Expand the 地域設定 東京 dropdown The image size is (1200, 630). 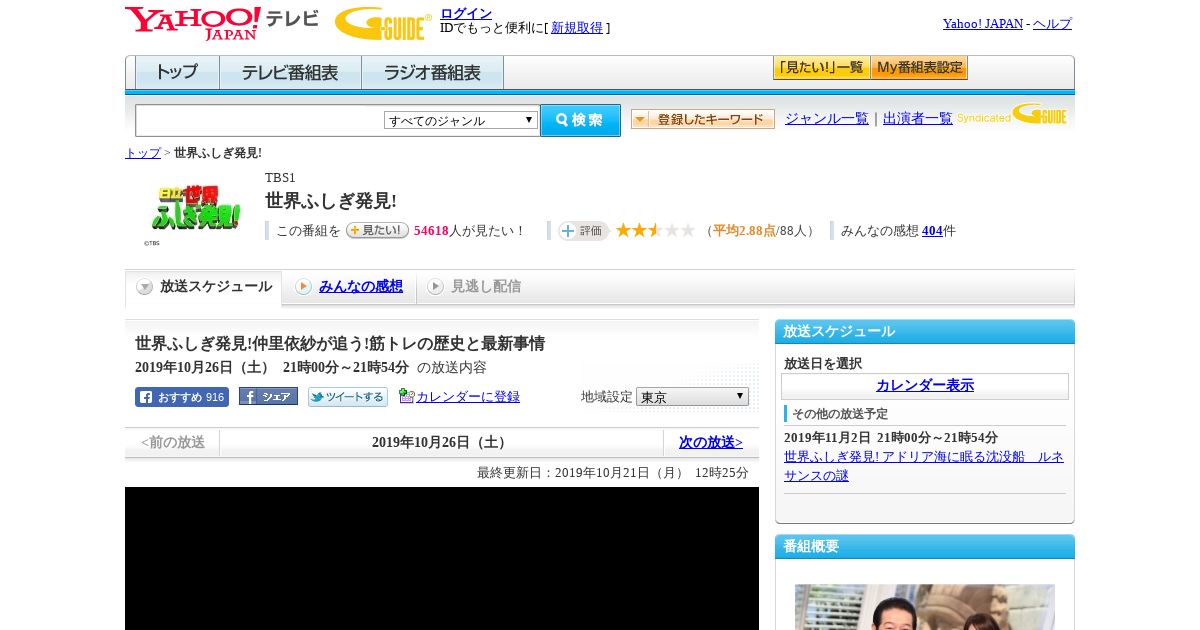[x=692, y=397]
